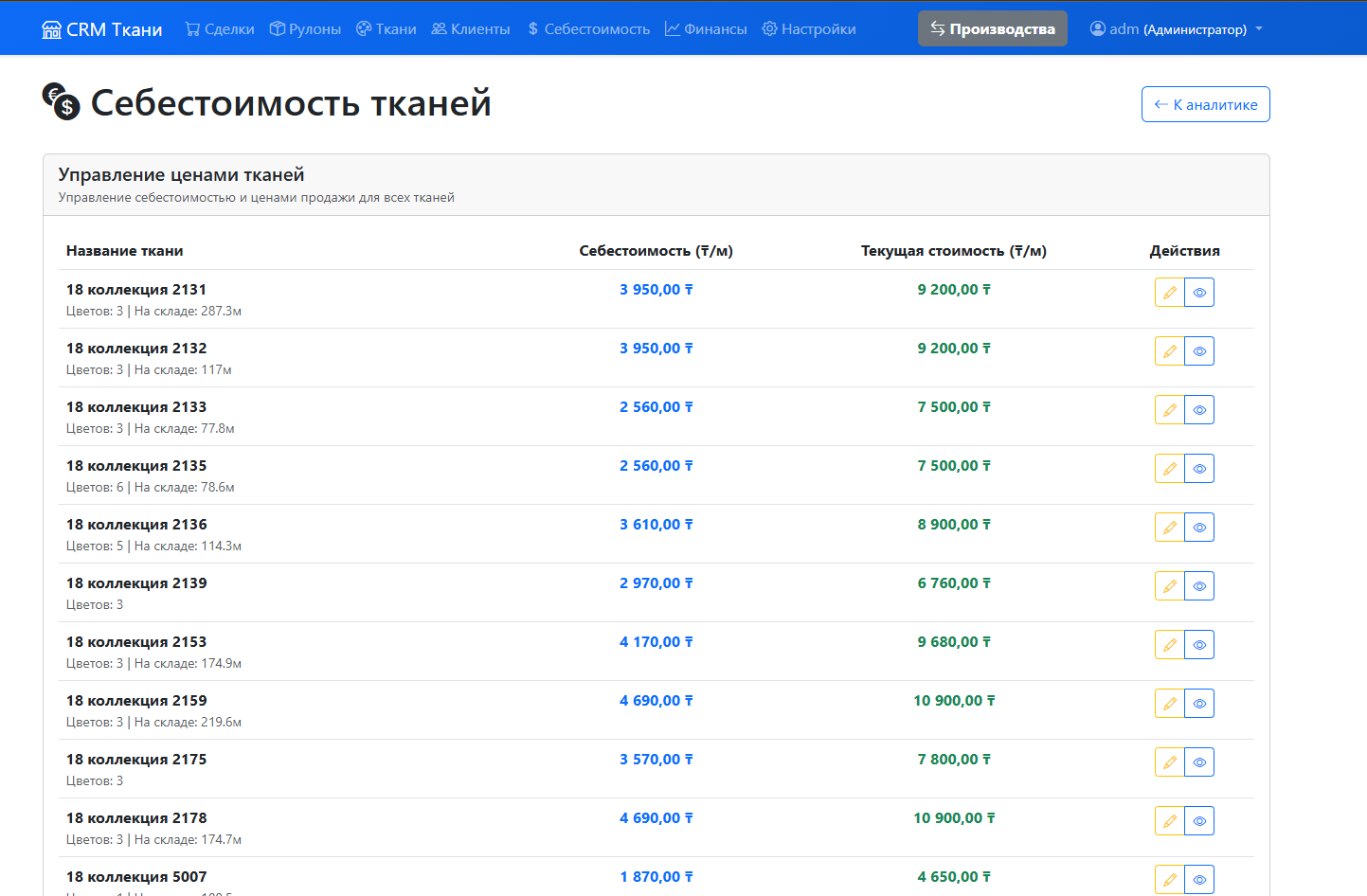The width and height of the screenshot is (1367, 896).
Task: Click current price 4 650,00 ₸
Action: point(954,877)
